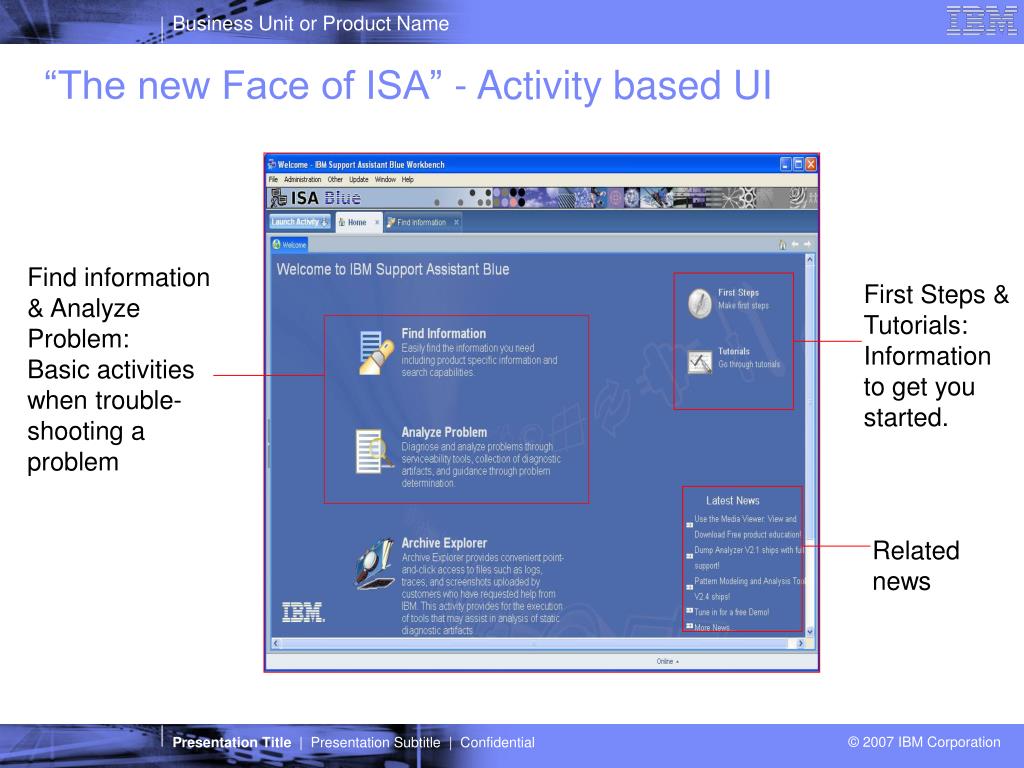Close the Find Information tab

[456, 223]
